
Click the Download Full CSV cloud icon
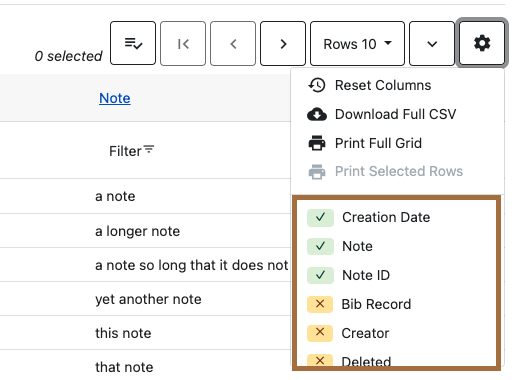[x=317, y=114]
